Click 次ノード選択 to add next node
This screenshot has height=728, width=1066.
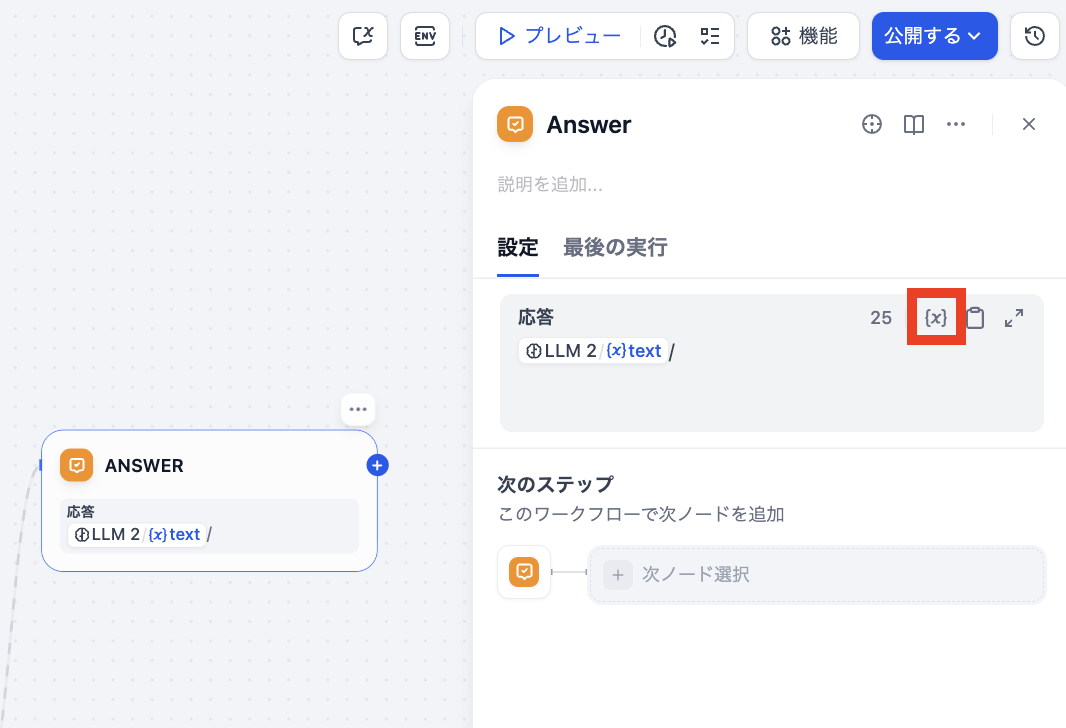[x=816, y=575]
